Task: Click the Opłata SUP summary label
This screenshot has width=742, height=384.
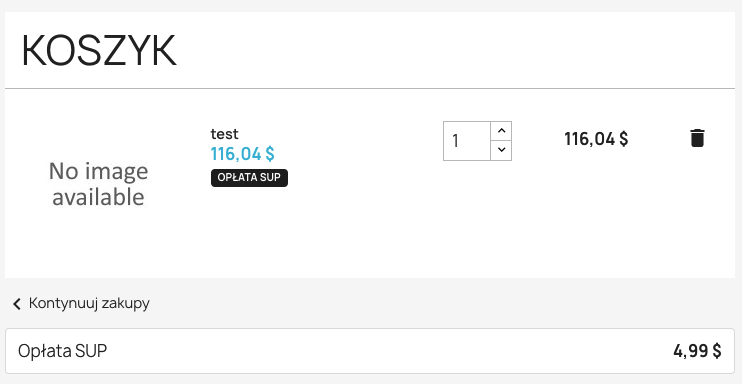Action: coord(62,351)
